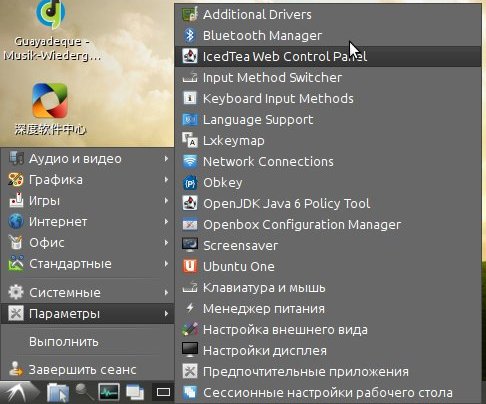This screenshot has width=486, height=404.
Task: Click the magnifier search icon in the panel
Action: click(84, 392)
